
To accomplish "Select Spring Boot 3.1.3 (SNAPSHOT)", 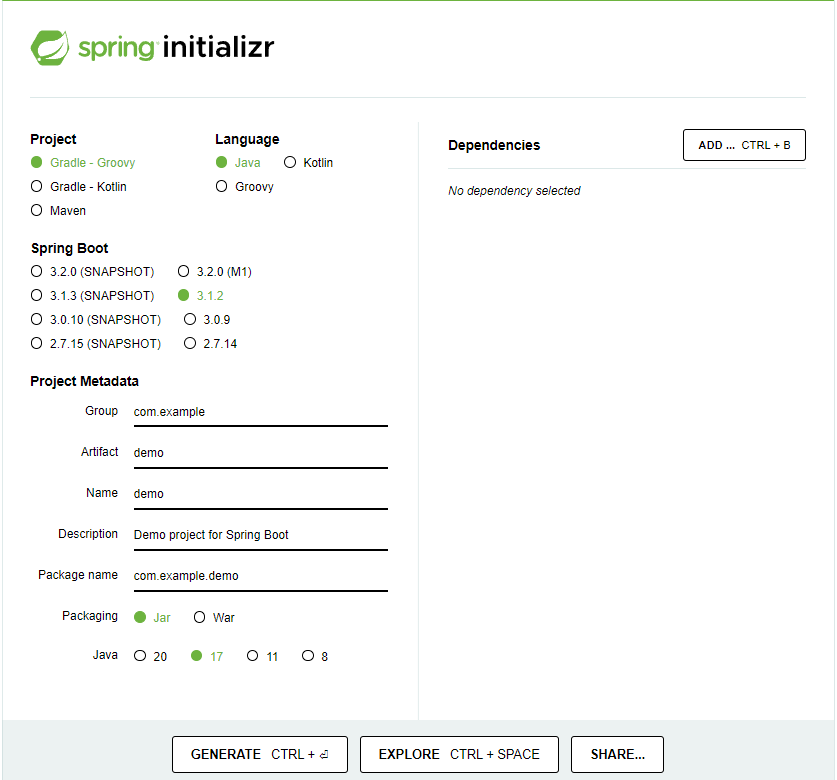I will tap(92, 295).
